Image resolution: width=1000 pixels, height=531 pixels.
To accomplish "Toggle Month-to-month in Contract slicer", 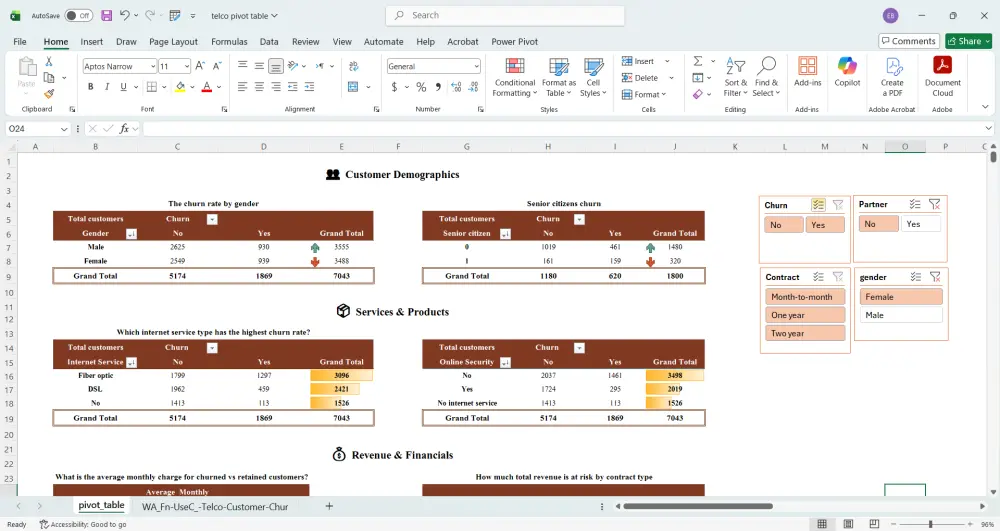I will tap(805, 296).
